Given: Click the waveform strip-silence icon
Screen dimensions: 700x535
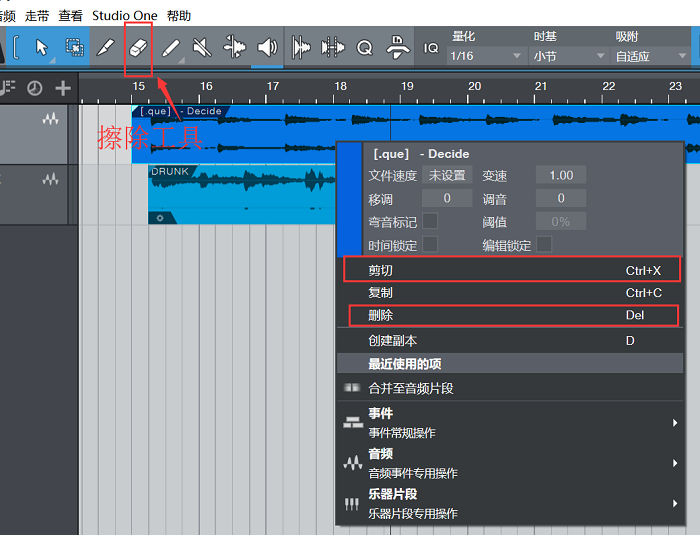Looking at the screenshot, I should coord(333,47).
